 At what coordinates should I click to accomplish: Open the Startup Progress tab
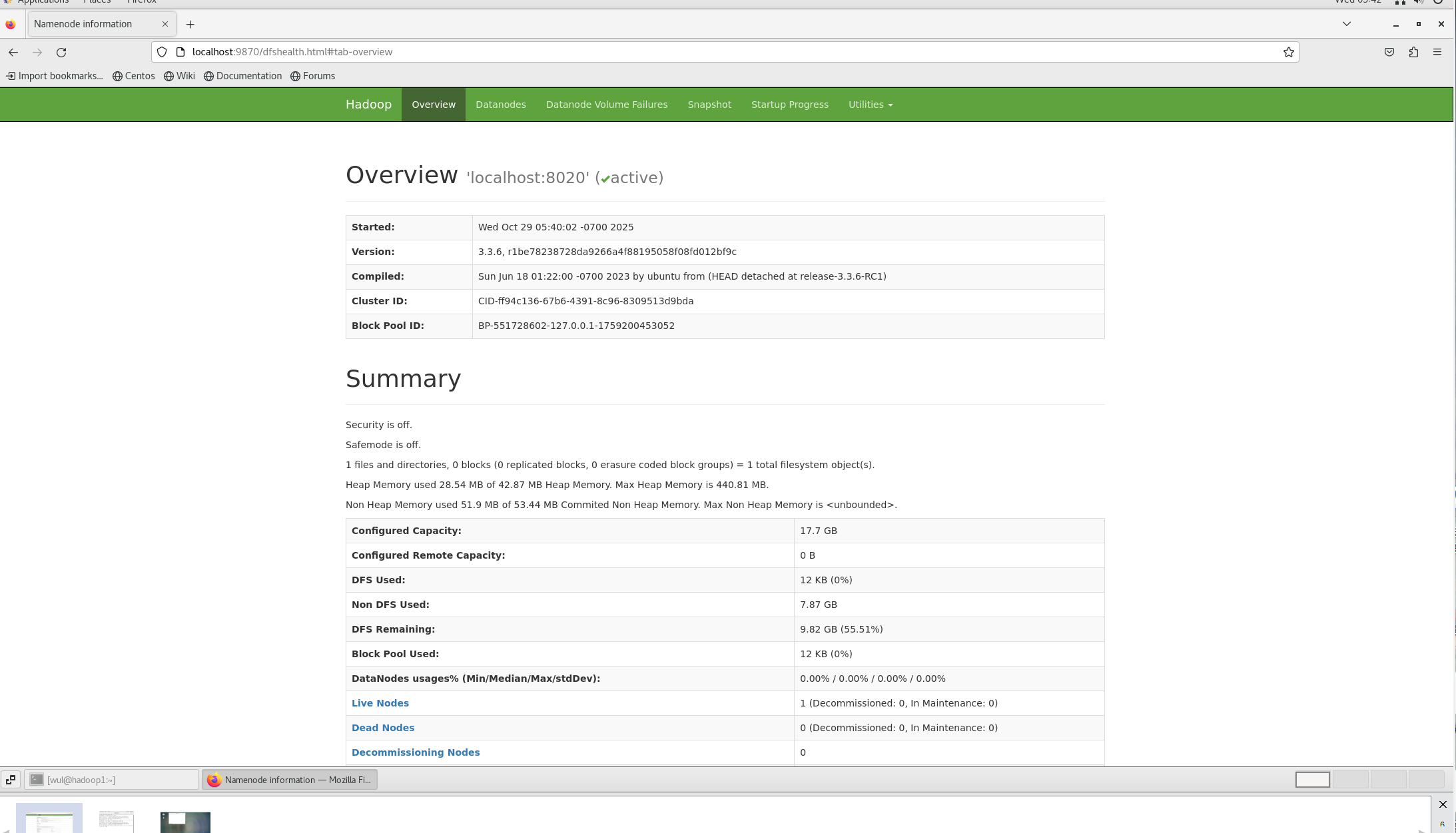pyautogui.click(x=790, y=105)
